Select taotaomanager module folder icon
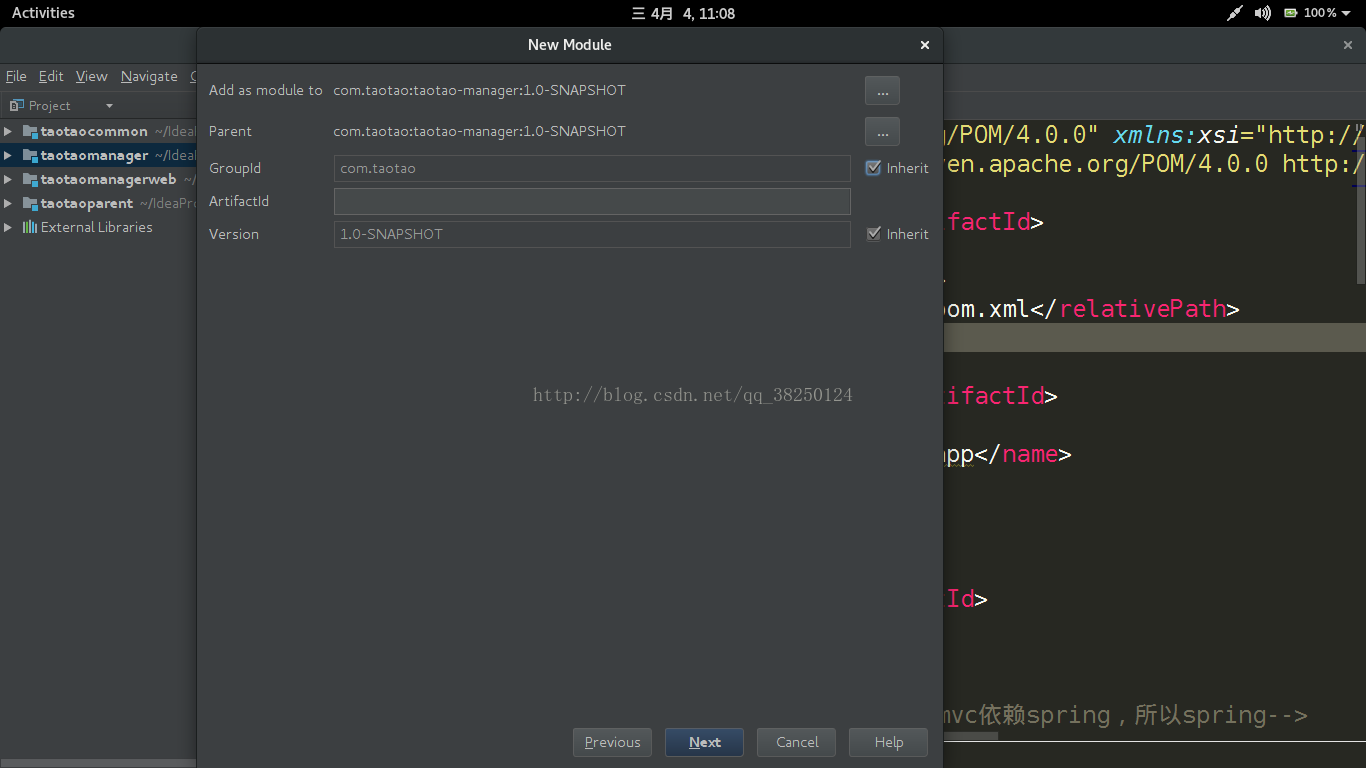 tap(30, 155)
